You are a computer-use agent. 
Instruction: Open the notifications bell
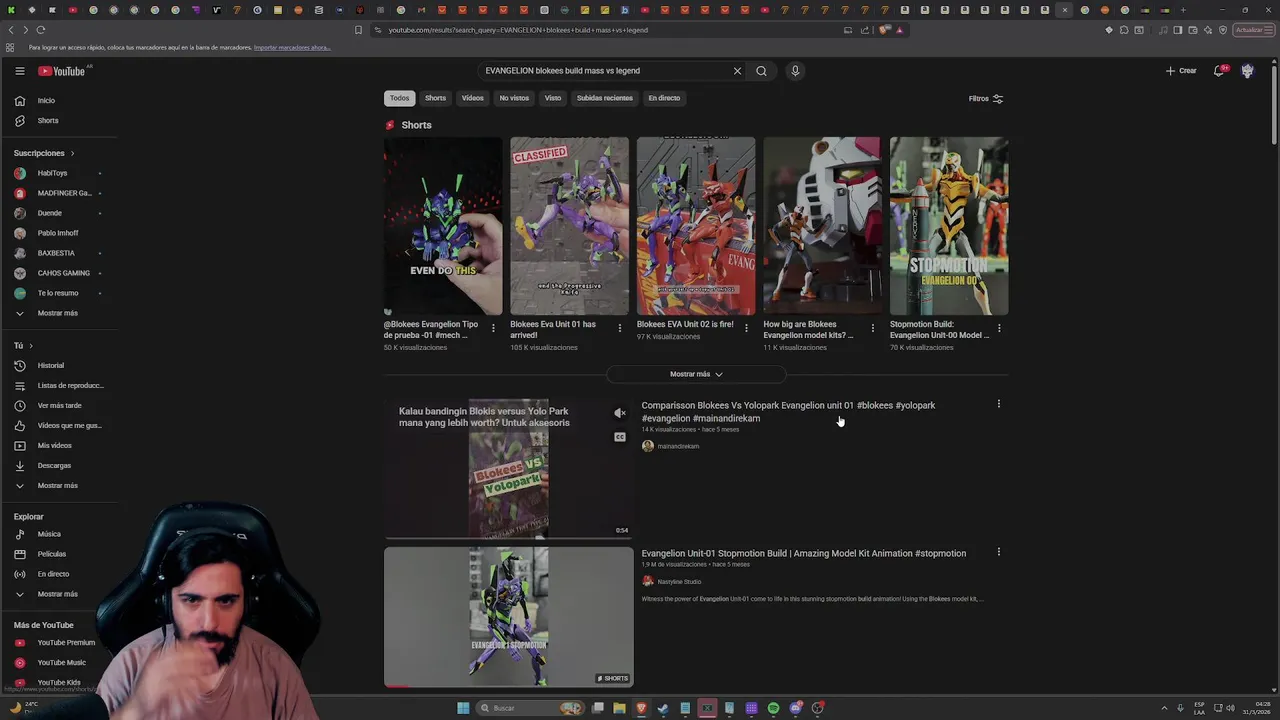(1219, 71)
